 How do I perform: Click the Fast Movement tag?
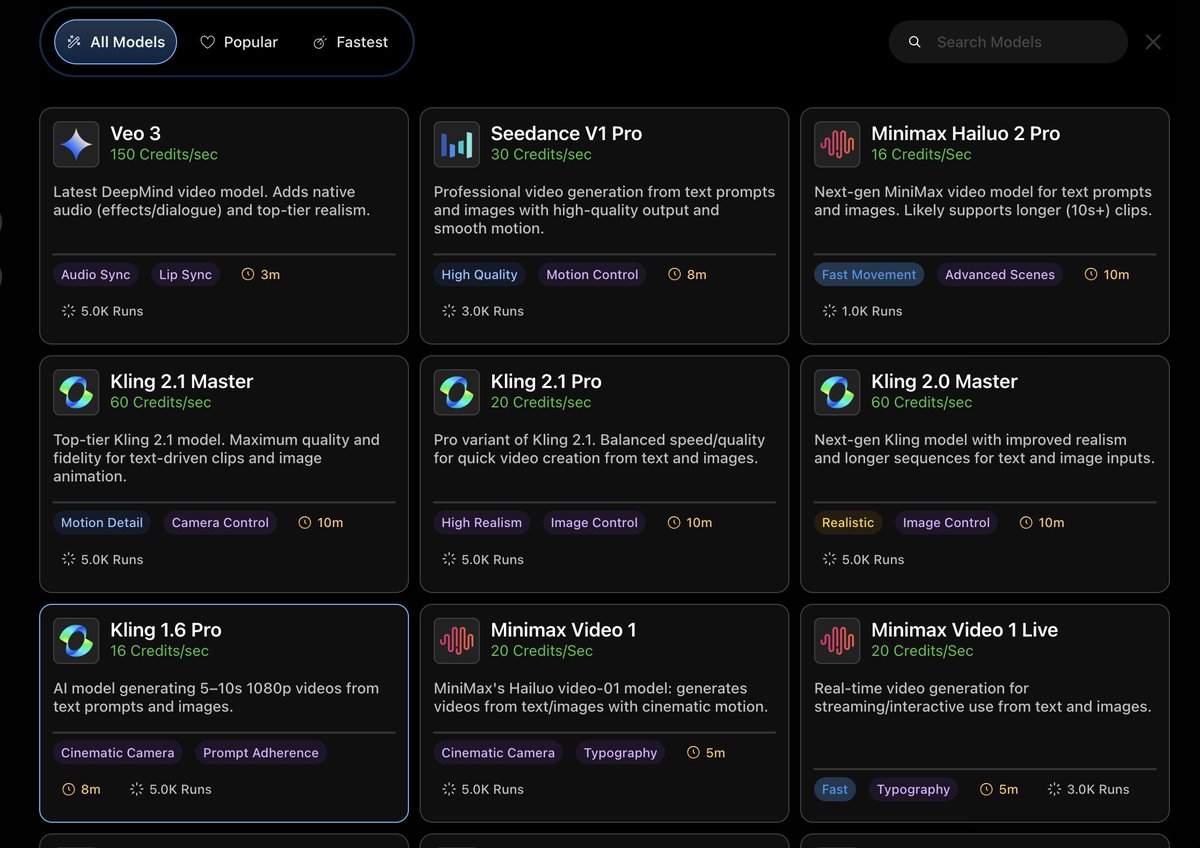[x=869, y=274]
